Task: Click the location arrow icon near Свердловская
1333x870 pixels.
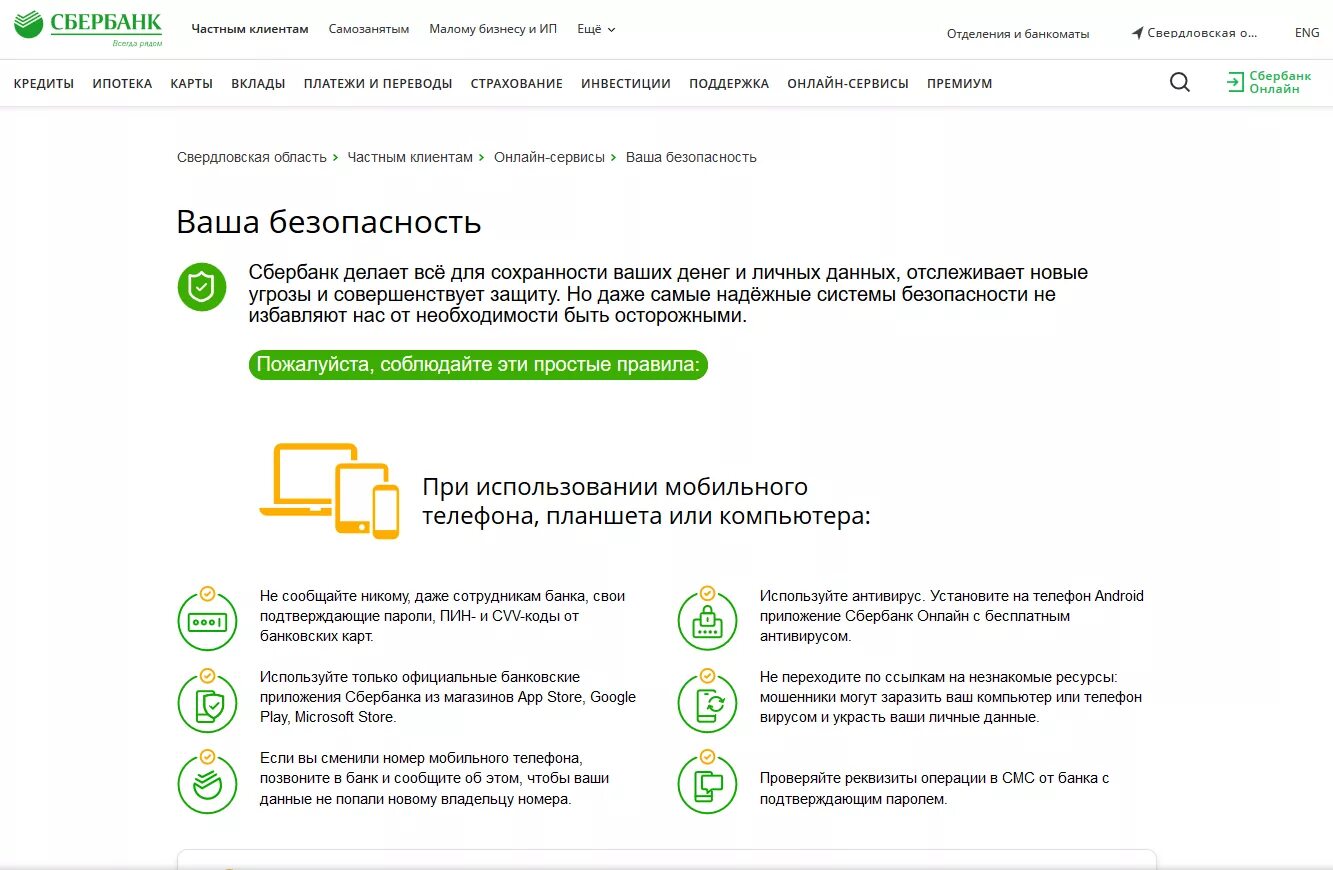Action: [1137, 33]
